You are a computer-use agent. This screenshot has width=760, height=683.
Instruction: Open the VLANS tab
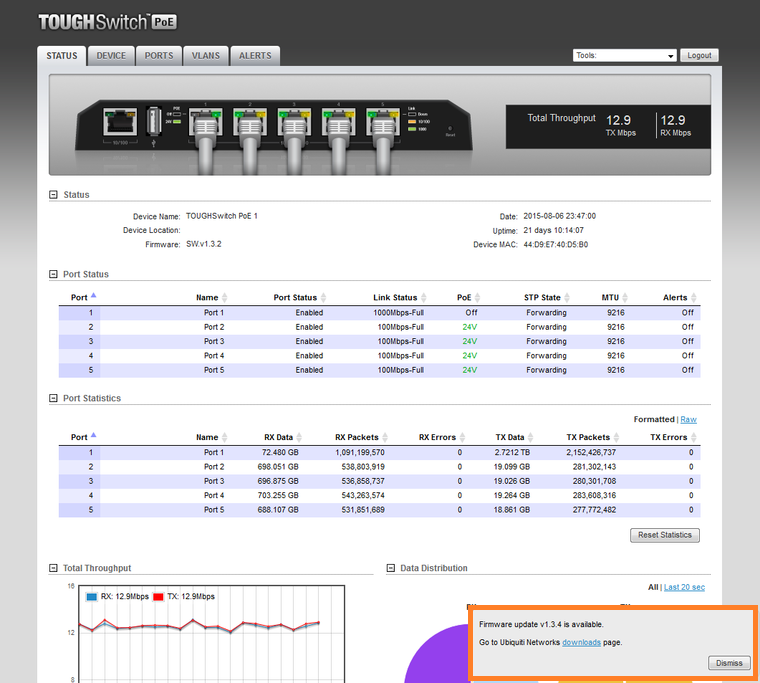point(206,56)
